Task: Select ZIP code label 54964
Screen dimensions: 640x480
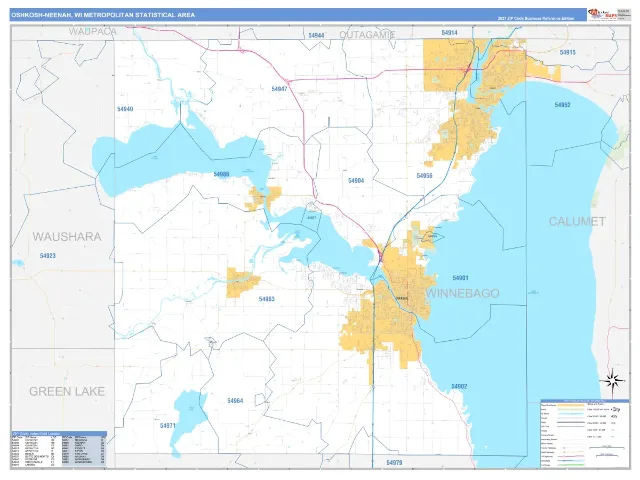Action: coord(235,401)
